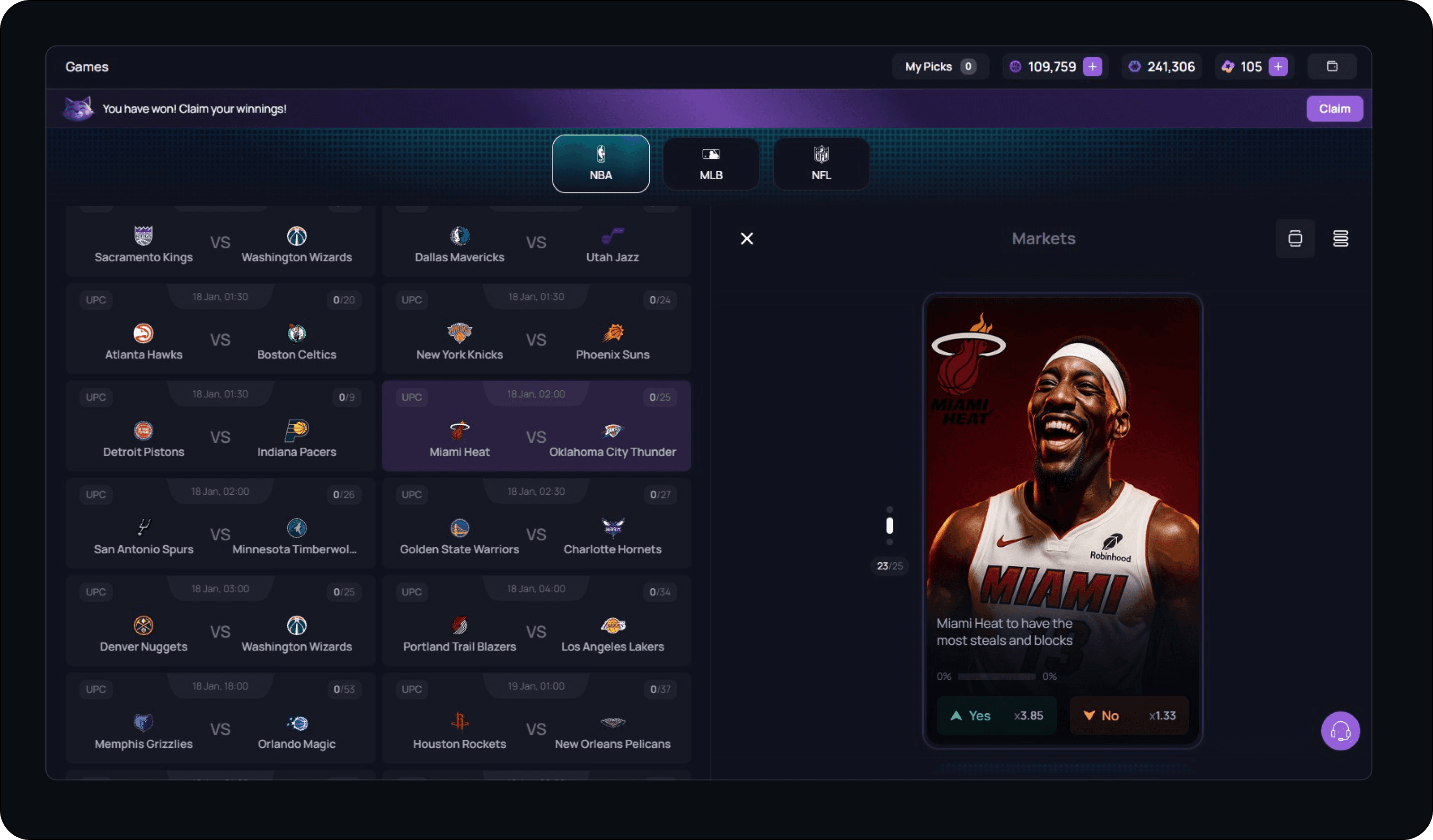Claim your winnings button
Screen dimensions: 1433x840
pyautogui.click(x=1334, y=109)
